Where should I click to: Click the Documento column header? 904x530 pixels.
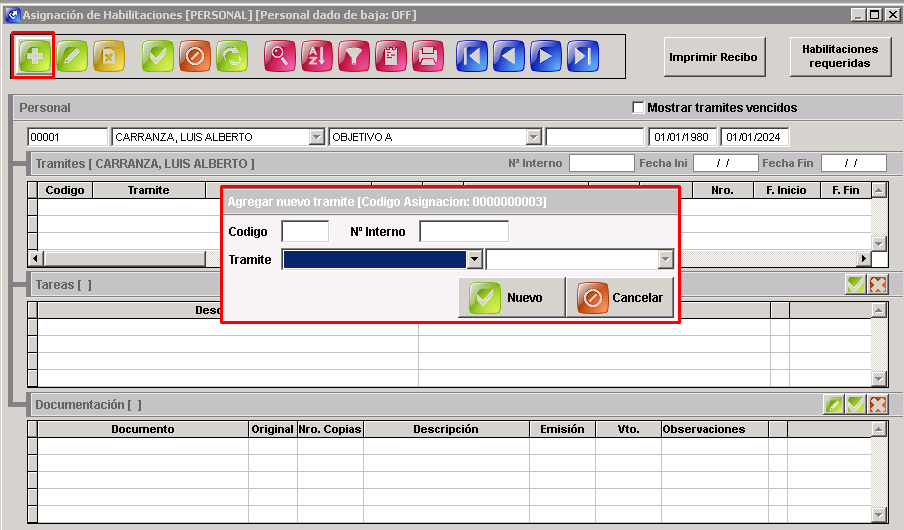tap(143, 429)
